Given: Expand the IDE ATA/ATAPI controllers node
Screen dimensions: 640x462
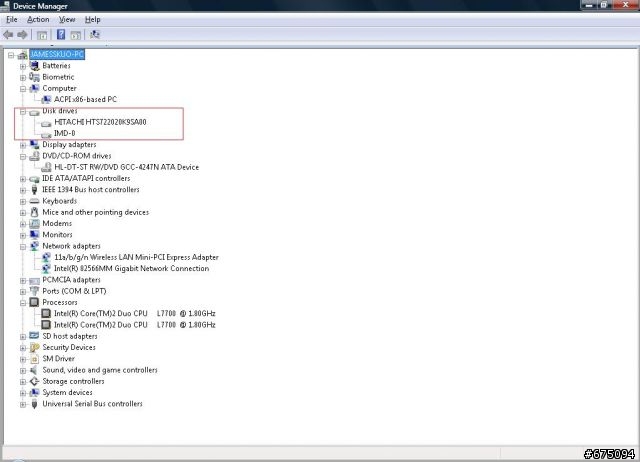Looking at the screenshot, I should 23,179.
